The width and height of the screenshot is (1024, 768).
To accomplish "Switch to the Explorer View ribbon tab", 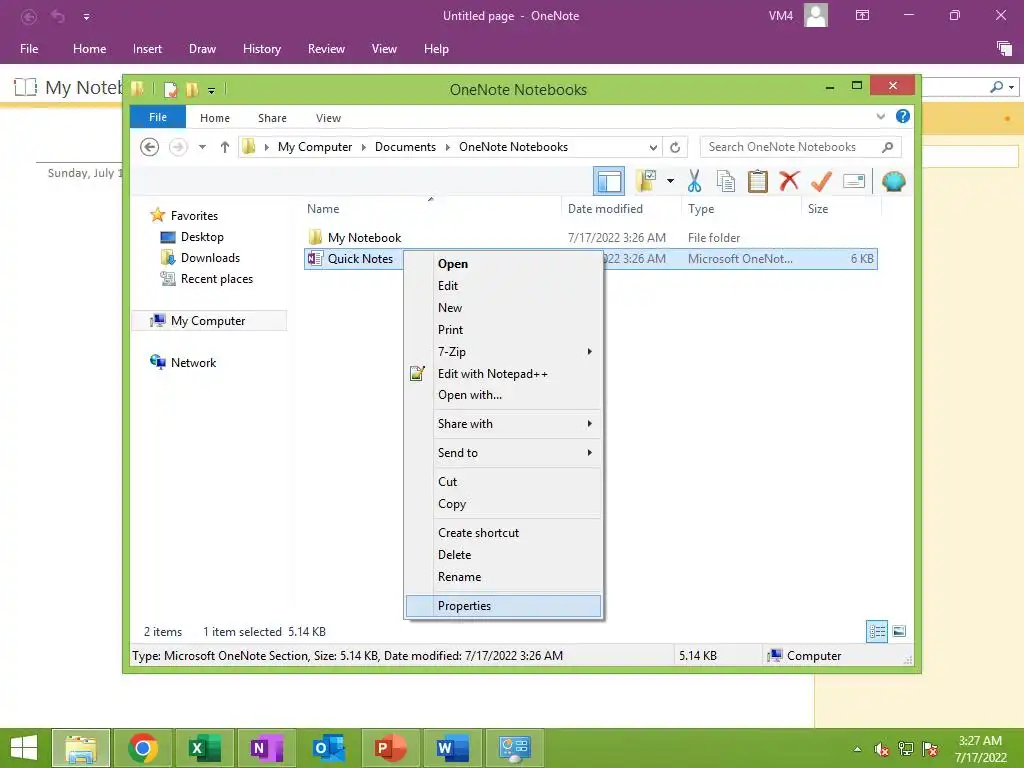I will [328, 118].
